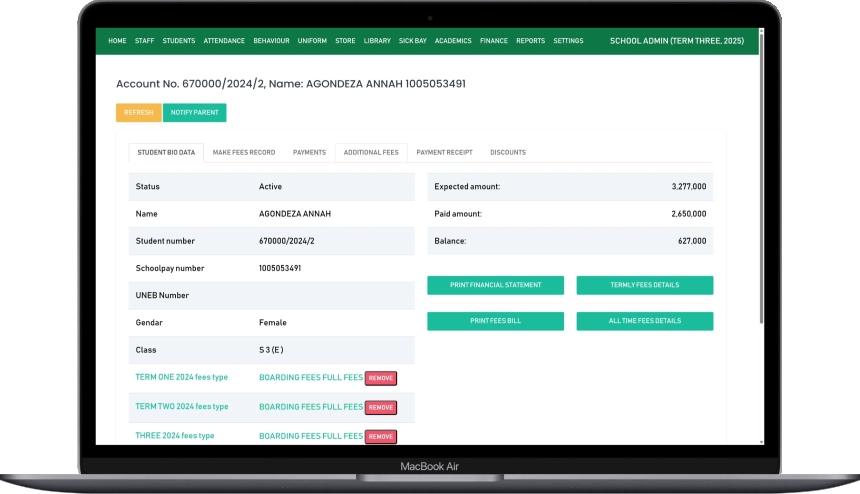The width and height of the screenshot is (860, 494).
Task: Switch to the Make Fees Record tab
Action: pyautogui.click(x=244, y=153)
